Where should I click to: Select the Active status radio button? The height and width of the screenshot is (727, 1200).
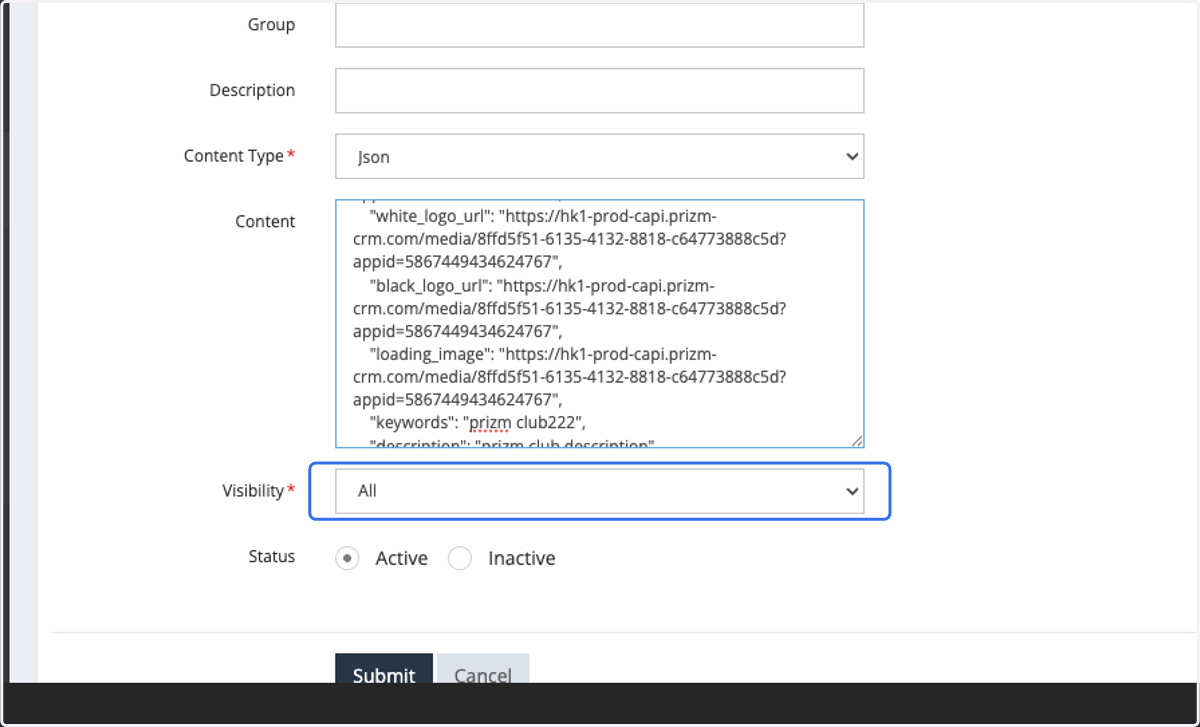[347, 558]
